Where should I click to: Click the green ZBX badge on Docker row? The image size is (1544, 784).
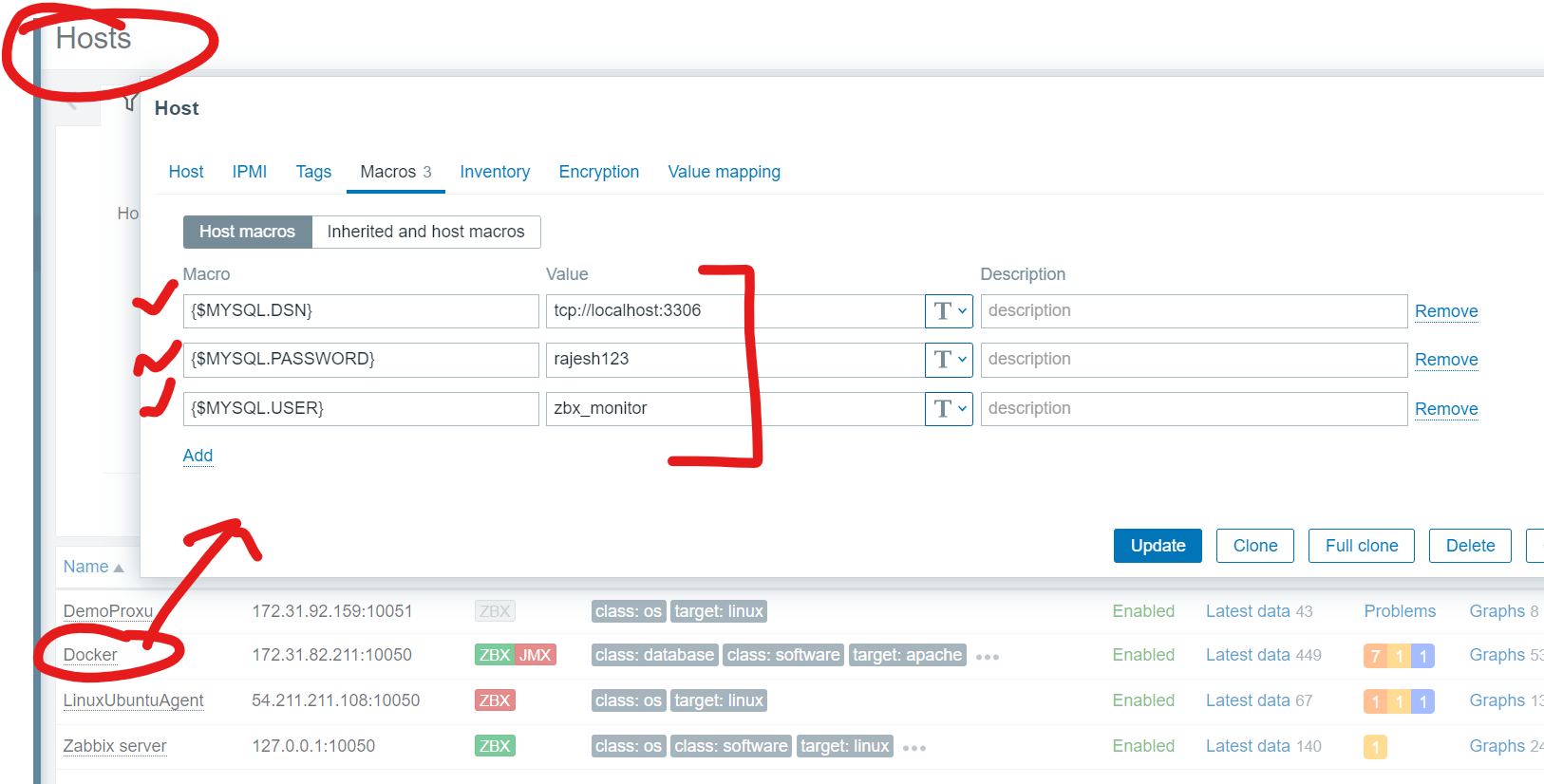pyautogui.click(x=494, y=655)
